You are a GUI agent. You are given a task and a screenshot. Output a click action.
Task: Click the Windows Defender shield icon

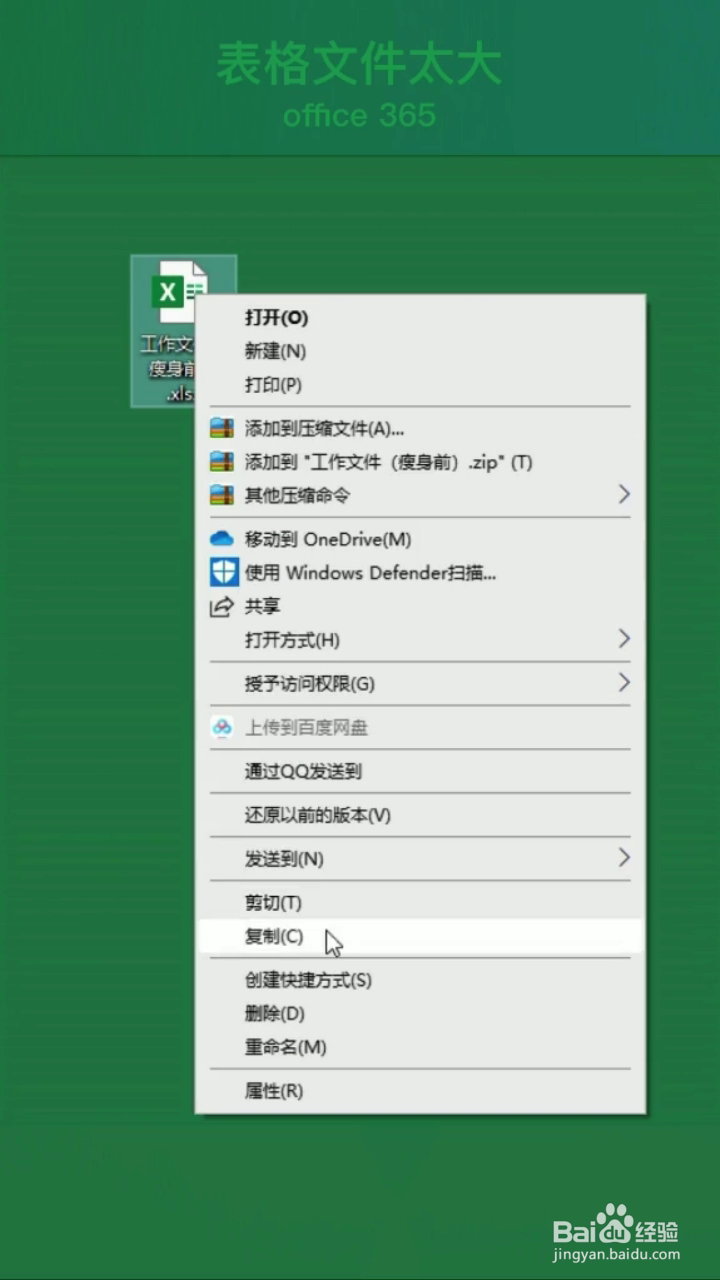click(x=223, y=572)
